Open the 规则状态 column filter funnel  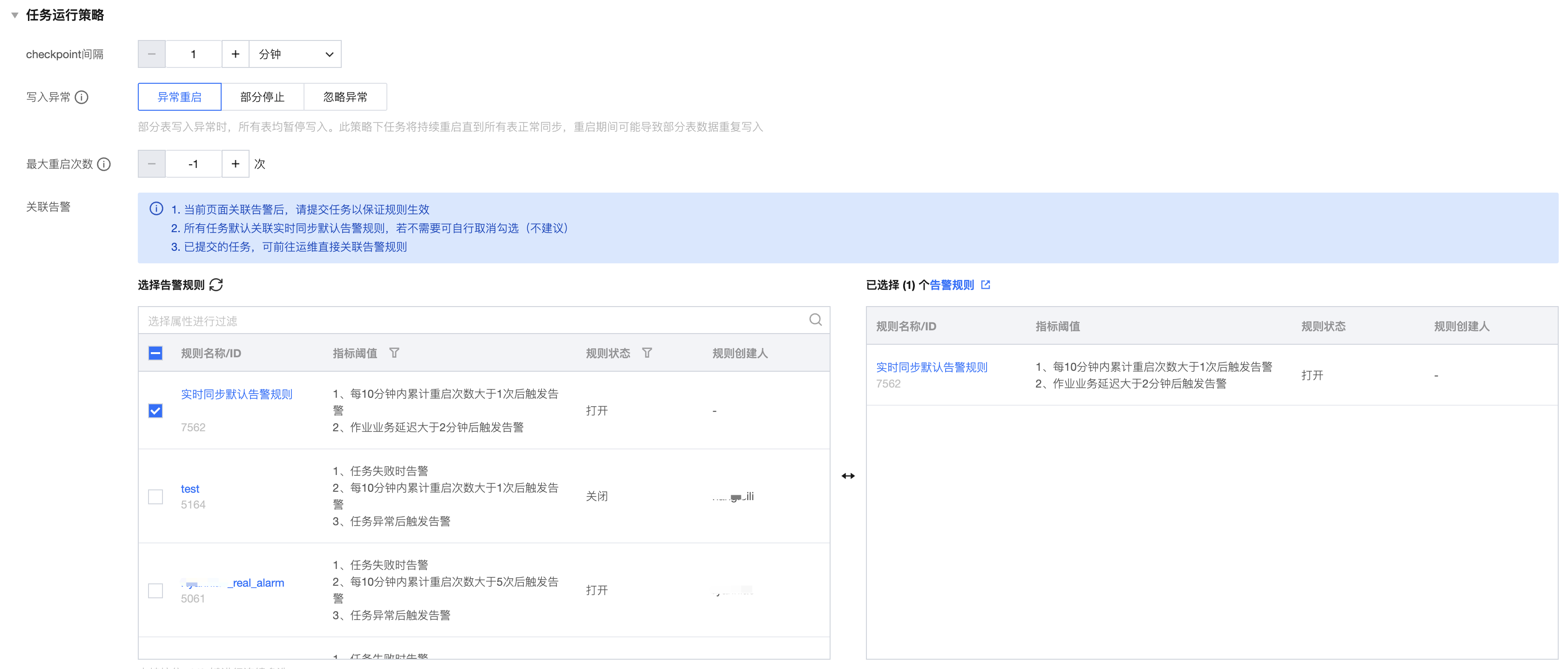click(x=647, y=353)
